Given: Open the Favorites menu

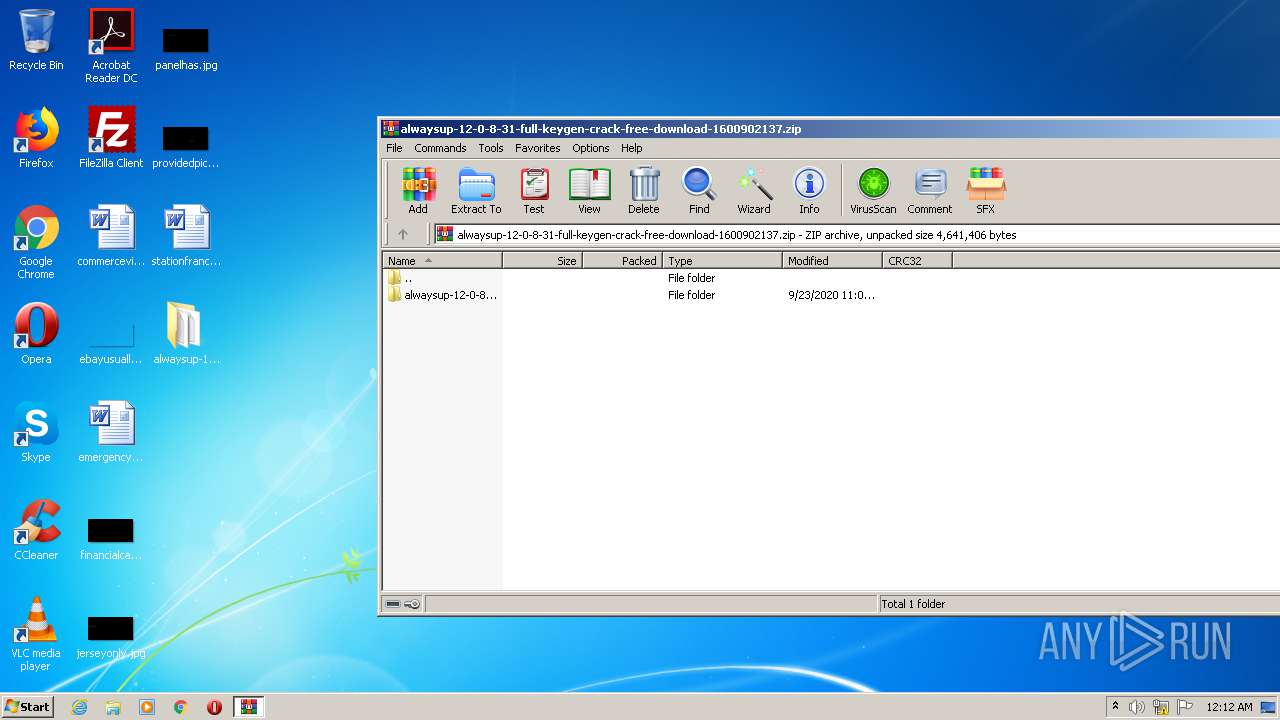Looking at the screenshot, I should [x=538, y=148].
